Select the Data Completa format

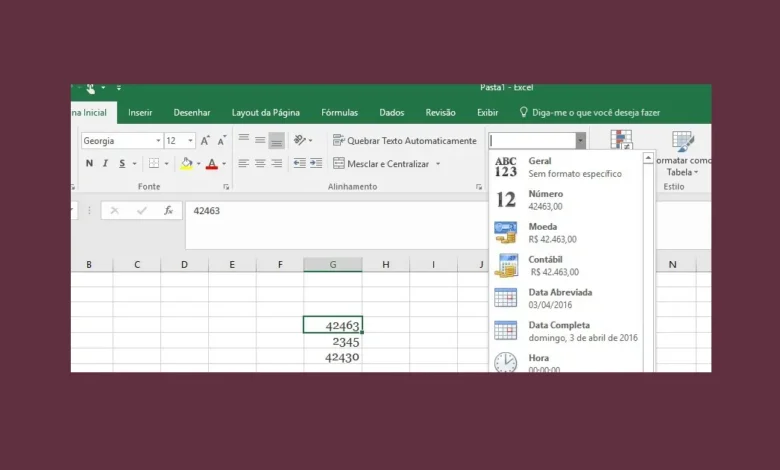[566, 331]
